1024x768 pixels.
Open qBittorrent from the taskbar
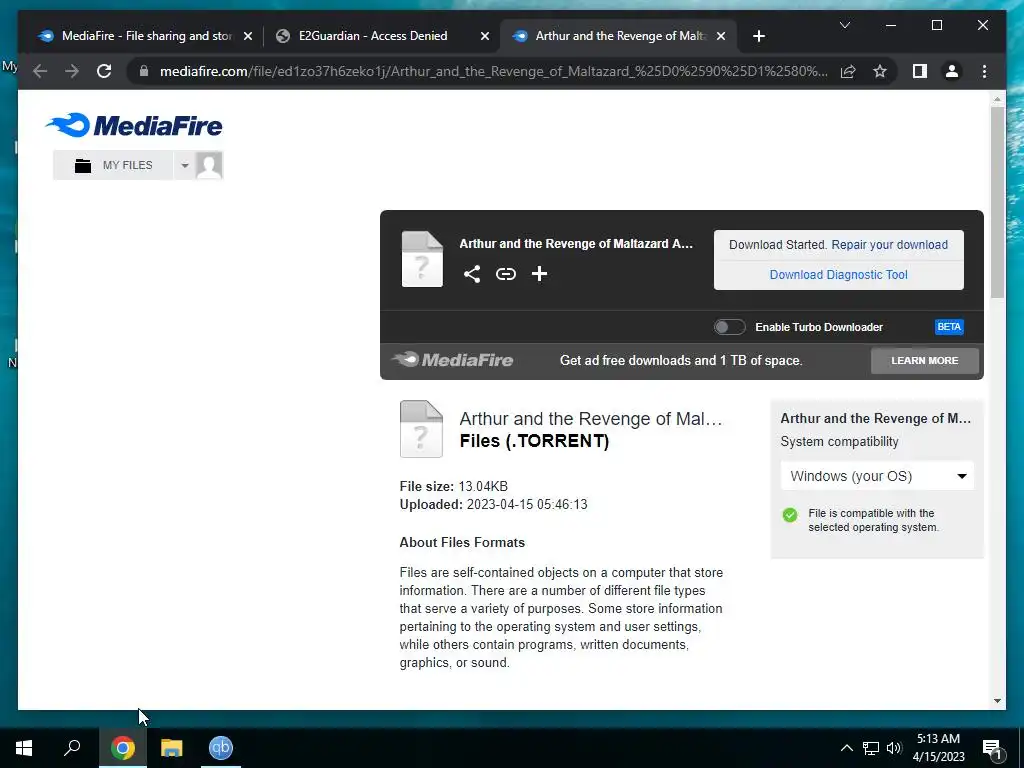[221, 748]
